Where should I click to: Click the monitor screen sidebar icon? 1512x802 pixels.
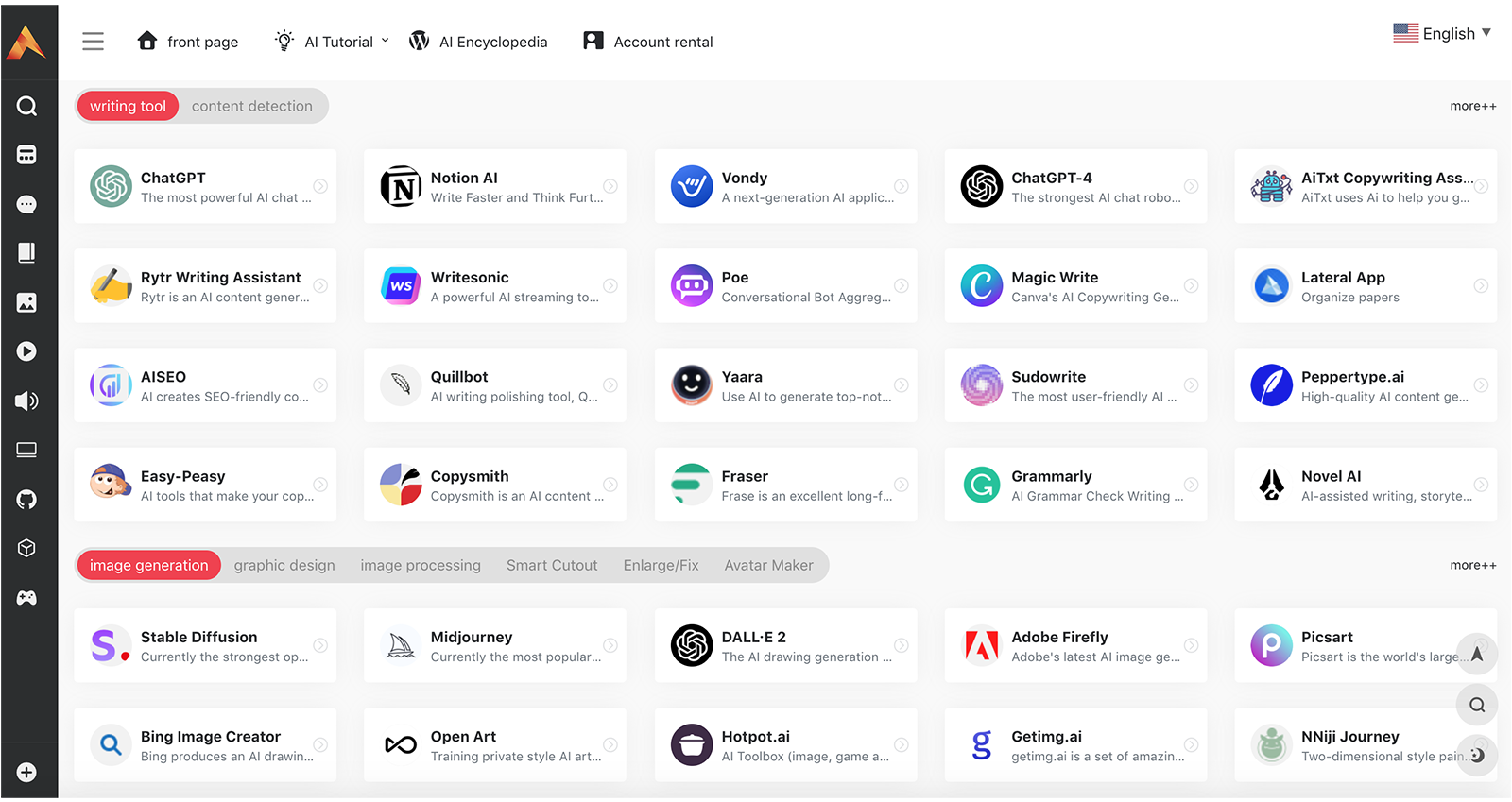[x=26, y=450]
